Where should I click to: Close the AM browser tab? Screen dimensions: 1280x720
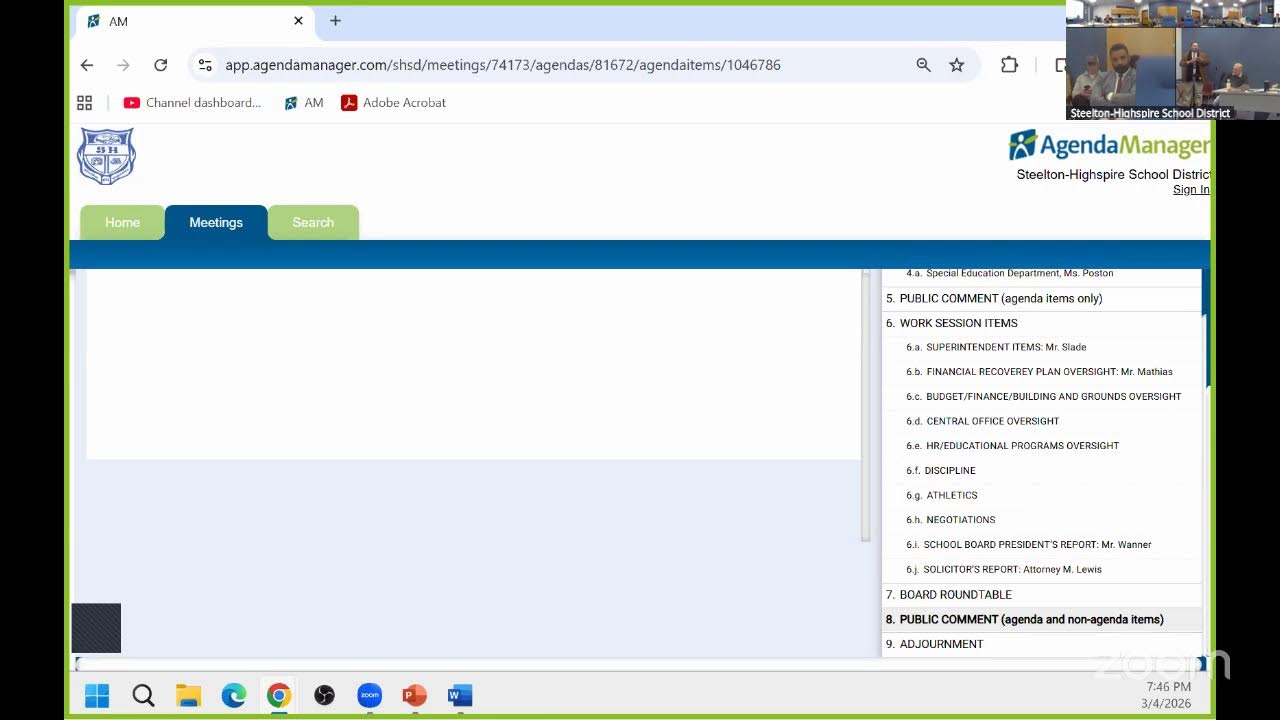[x=298, y=21]
